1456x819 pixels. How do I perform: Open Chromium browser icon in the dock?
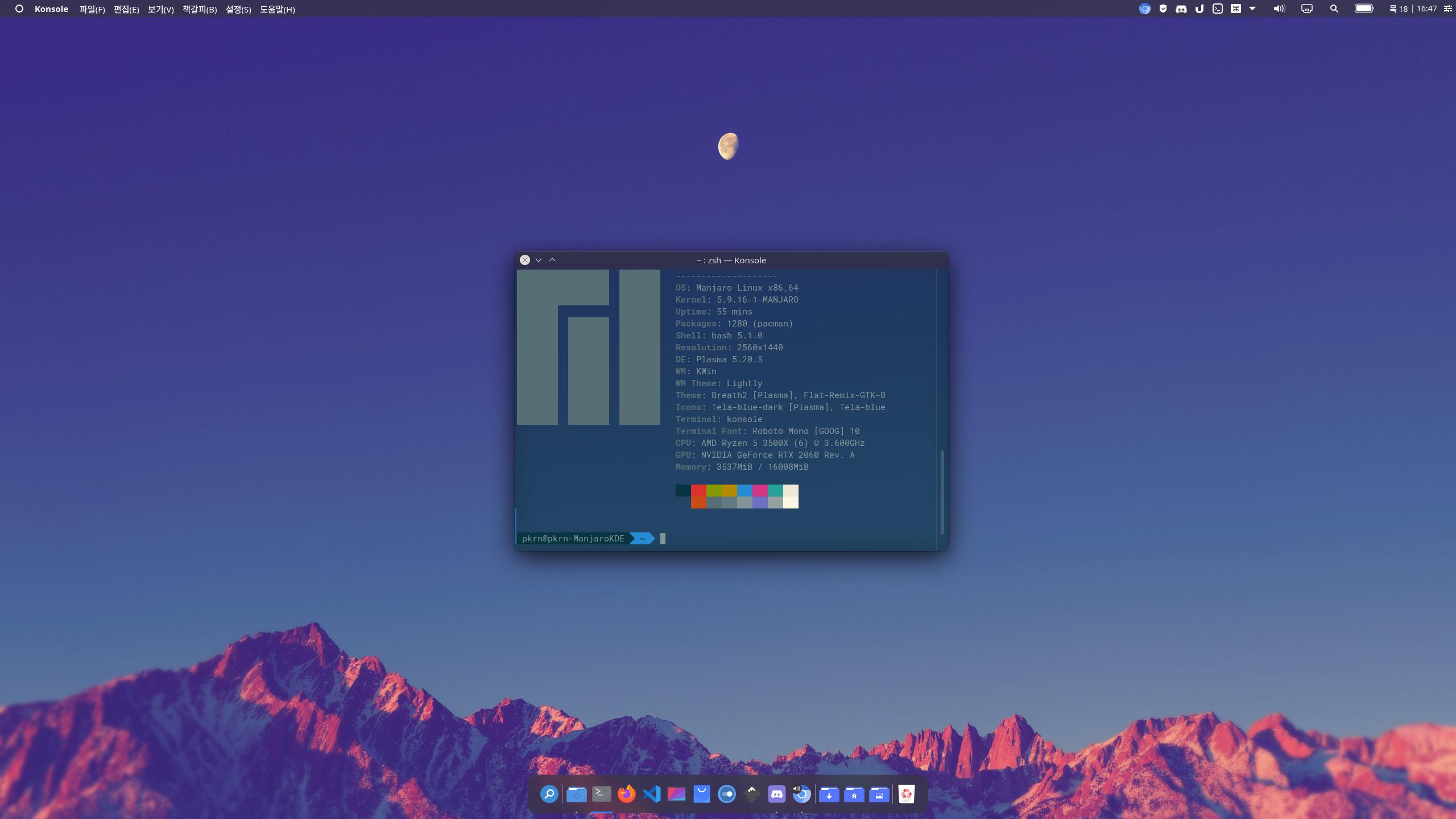(x=802, y=794)
